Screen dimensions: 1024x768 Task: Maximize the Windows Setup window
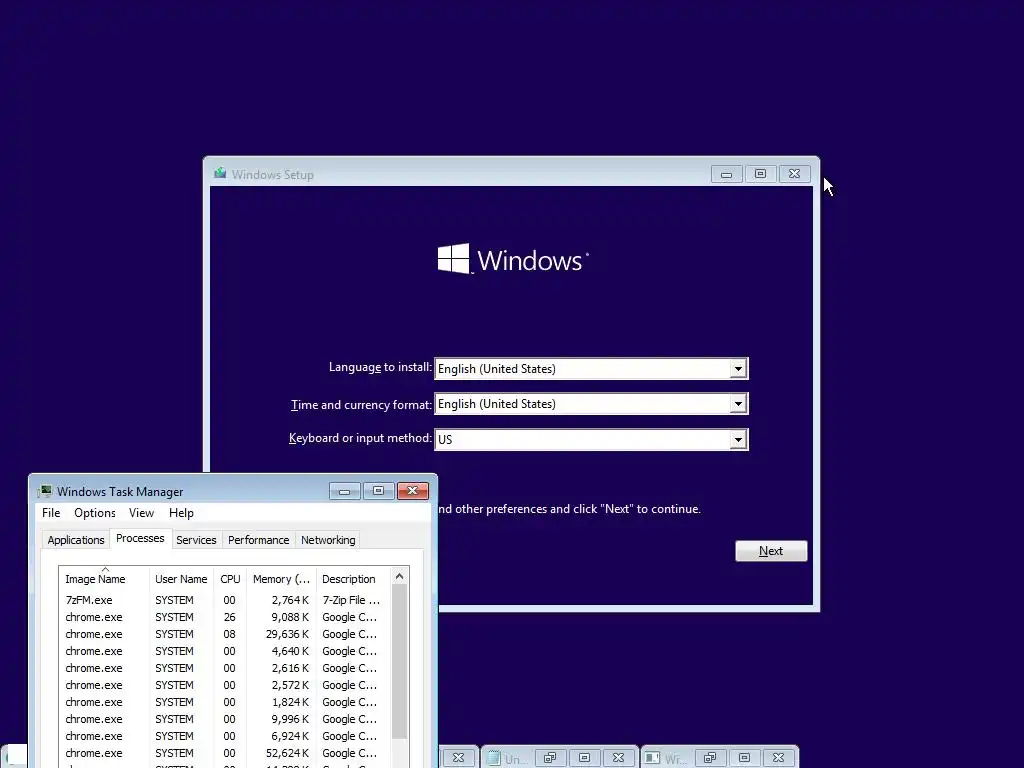pos(760,174)
